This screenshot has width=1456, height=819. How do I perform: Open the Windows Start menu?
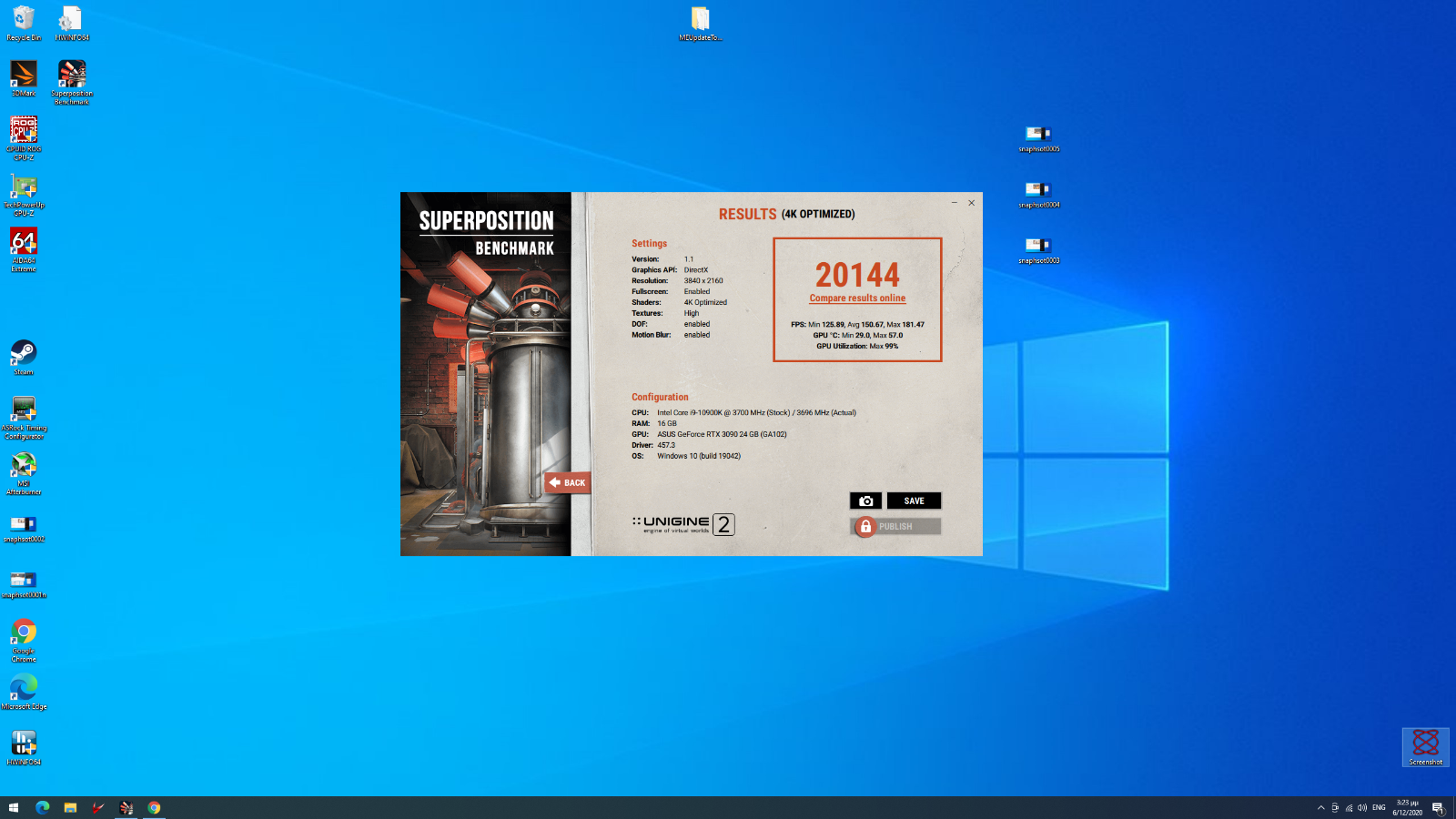point(14,807)
